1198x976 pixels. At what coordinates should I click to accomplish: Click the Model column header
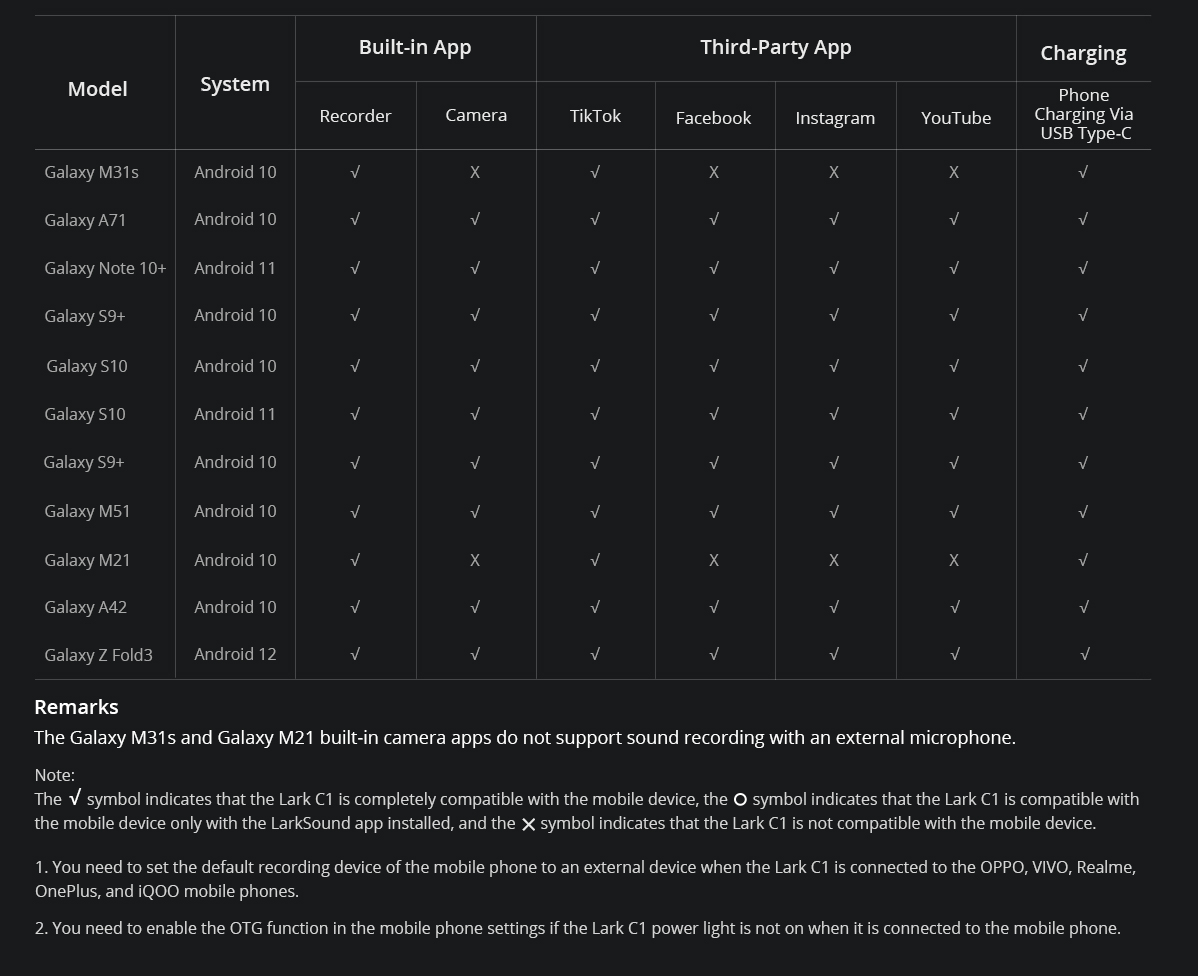pyautogui.click(x=97, y=89)
